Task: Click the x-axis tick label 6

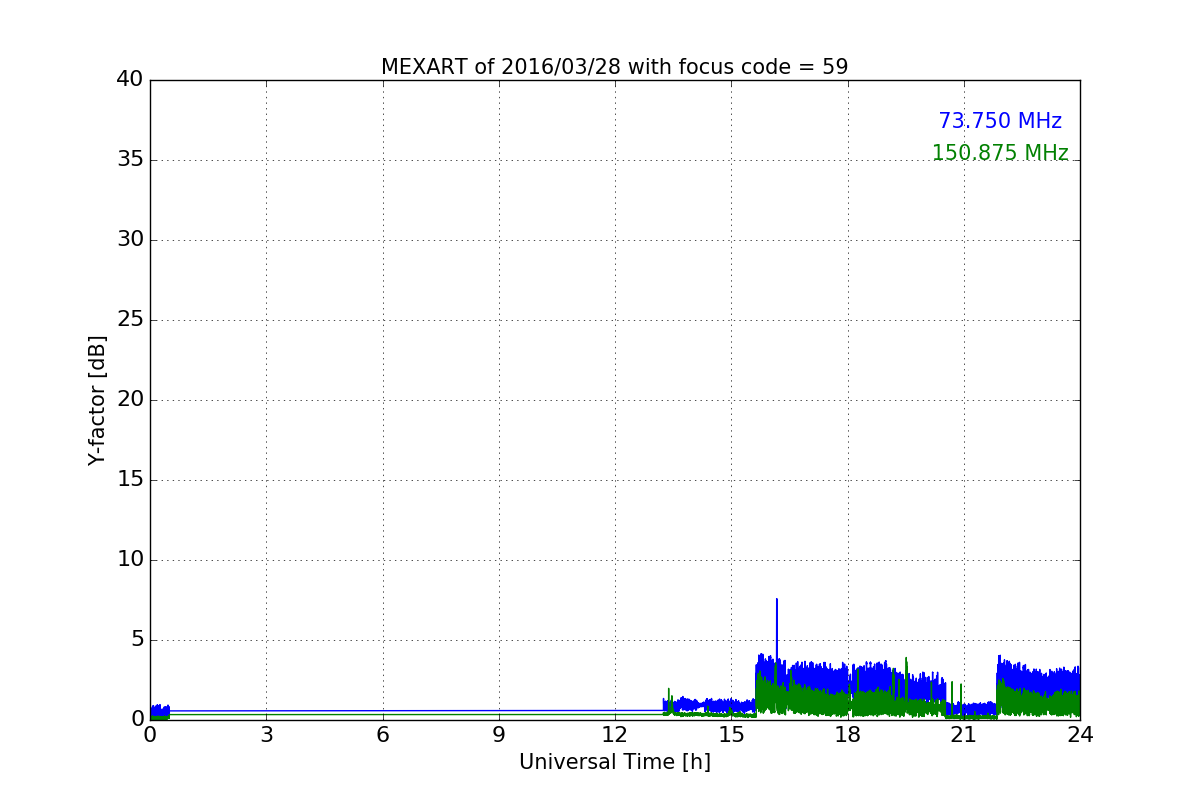Action: coord(383,735)
